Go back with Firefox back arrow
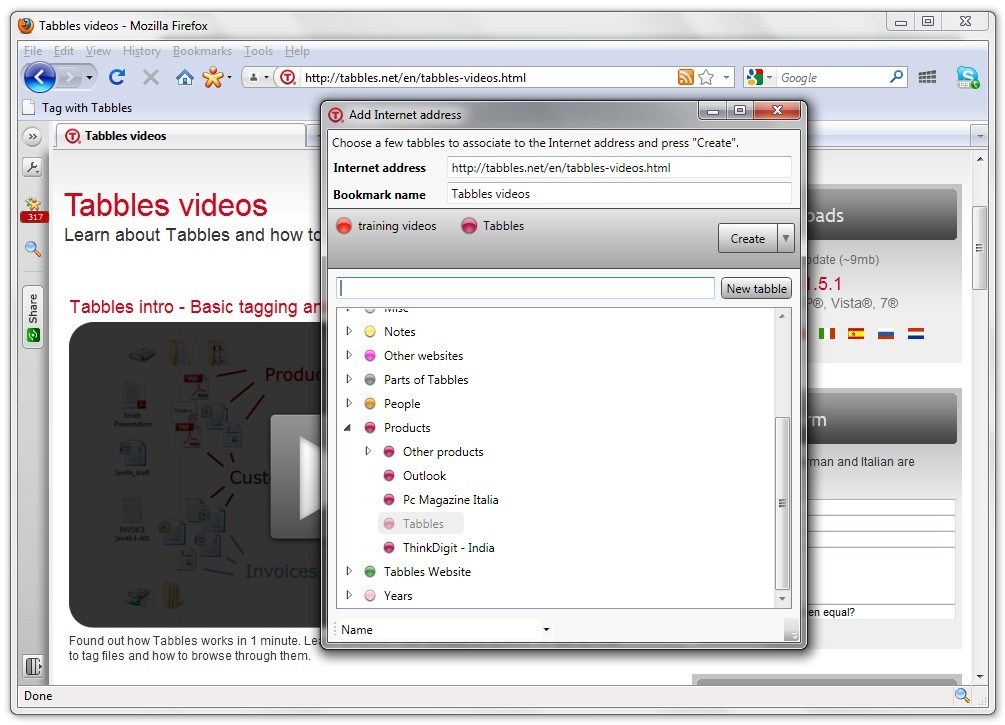Screen dimensions: 1005x725 click(39, 78)
